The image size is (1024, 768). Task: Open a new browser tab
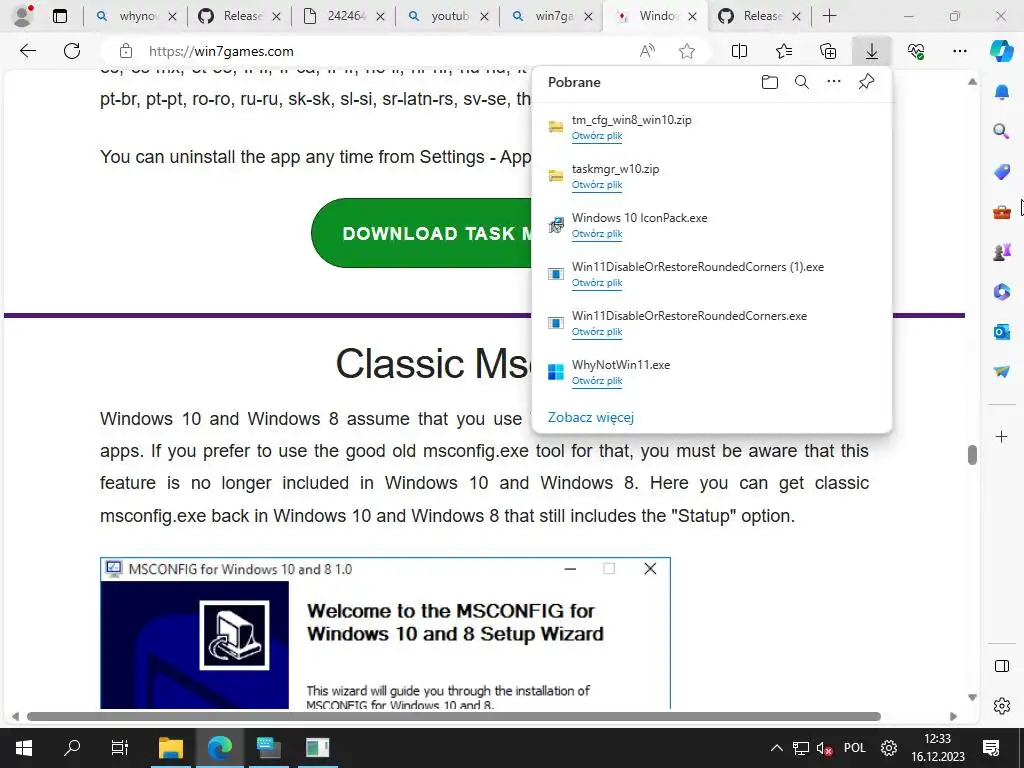[829, 16]
